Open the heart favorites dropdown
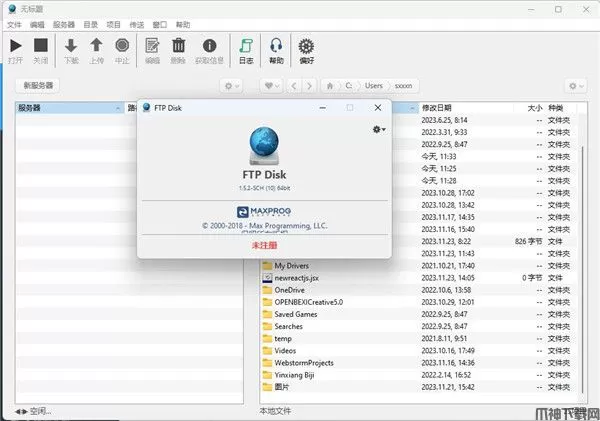 click(272, 86)
